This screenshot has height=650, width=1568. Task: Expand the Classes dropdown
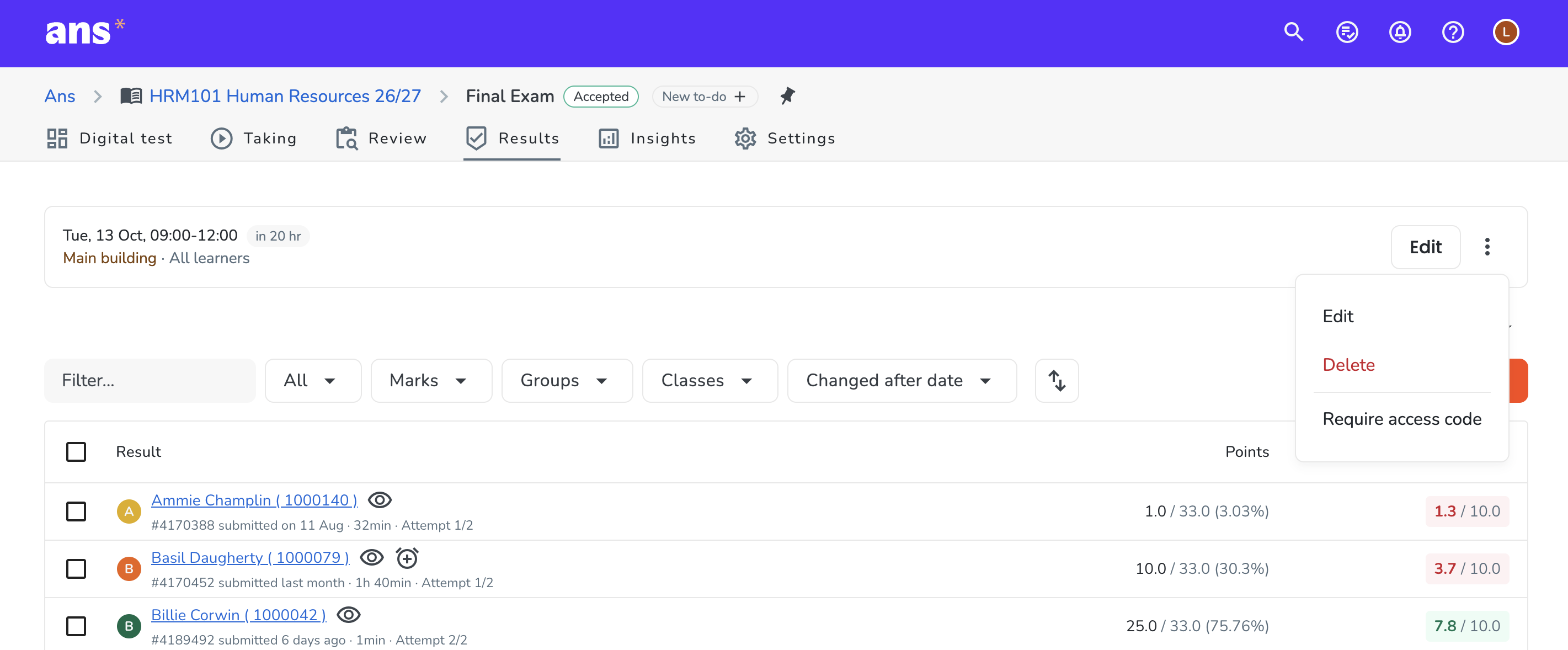tap(710, 380)
